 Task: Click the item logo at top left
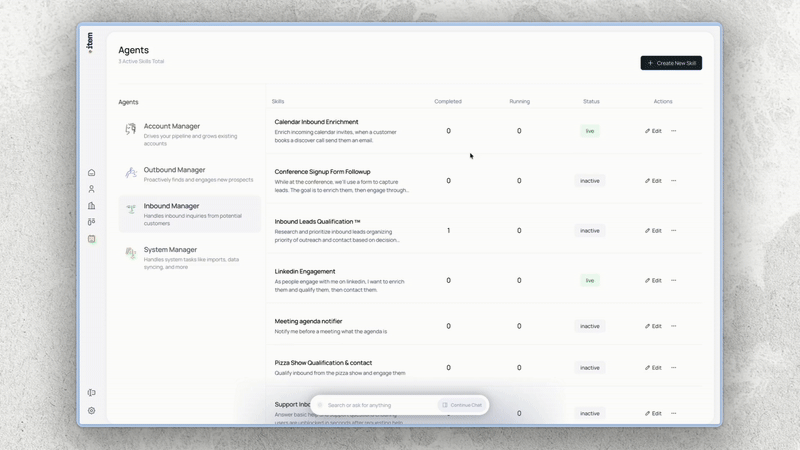pyautogui.click(x=90, y=42)
